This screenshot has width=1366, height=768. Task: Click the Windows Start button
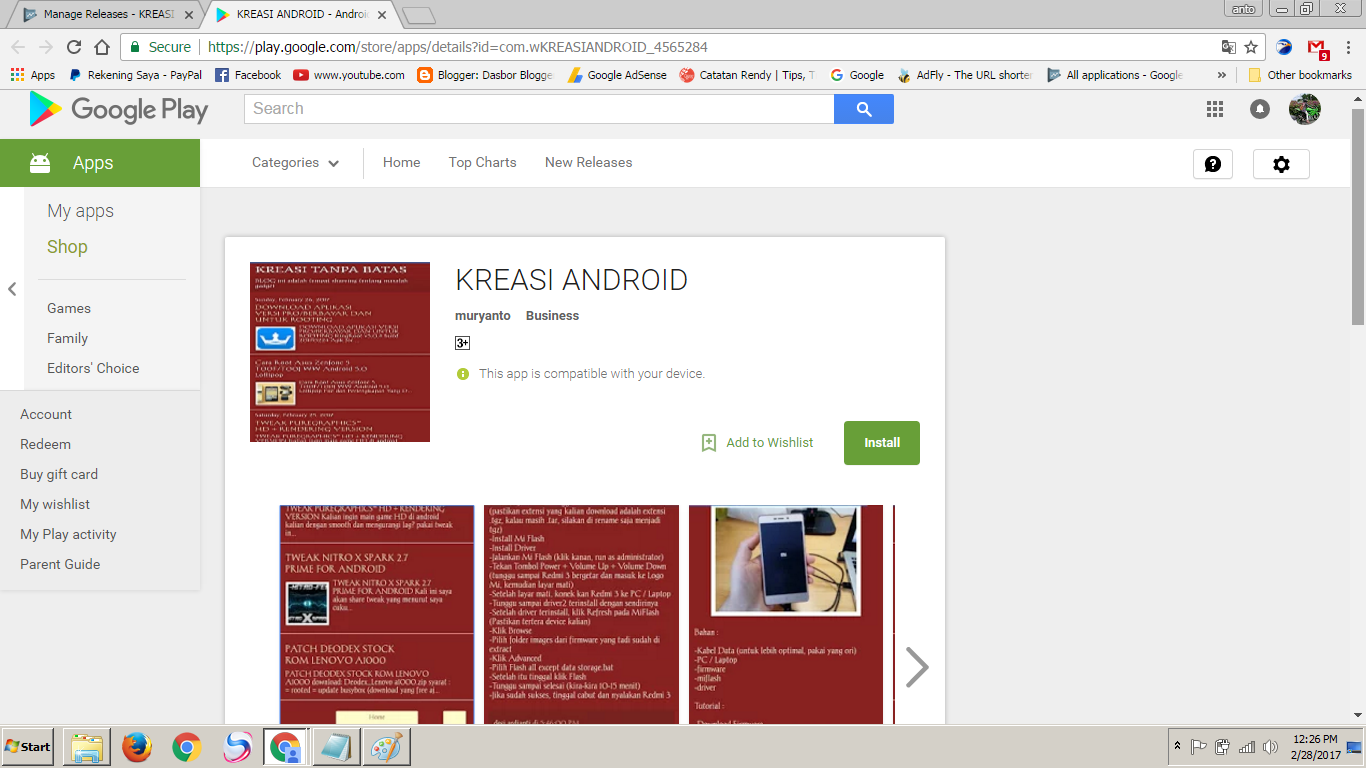tap(28, 747)
